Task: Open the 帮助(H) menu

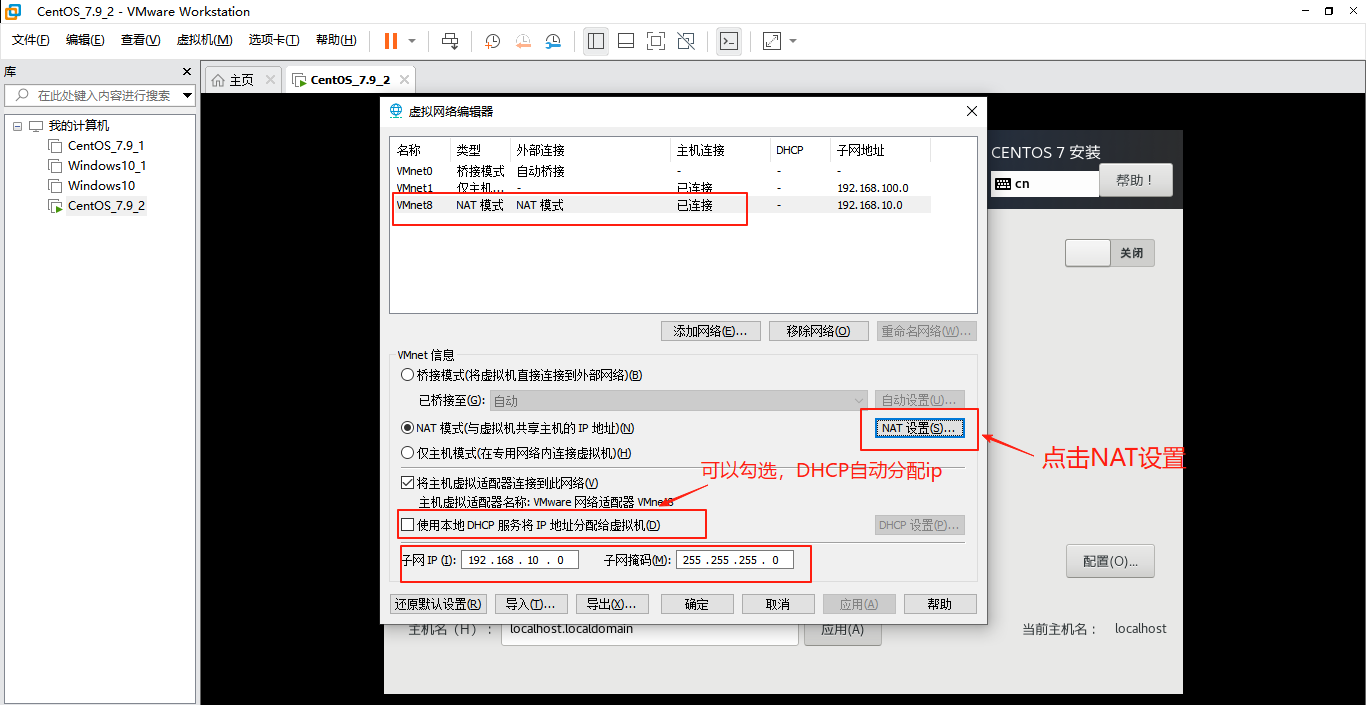Action: pyautogui.click(x=335, y=40)
